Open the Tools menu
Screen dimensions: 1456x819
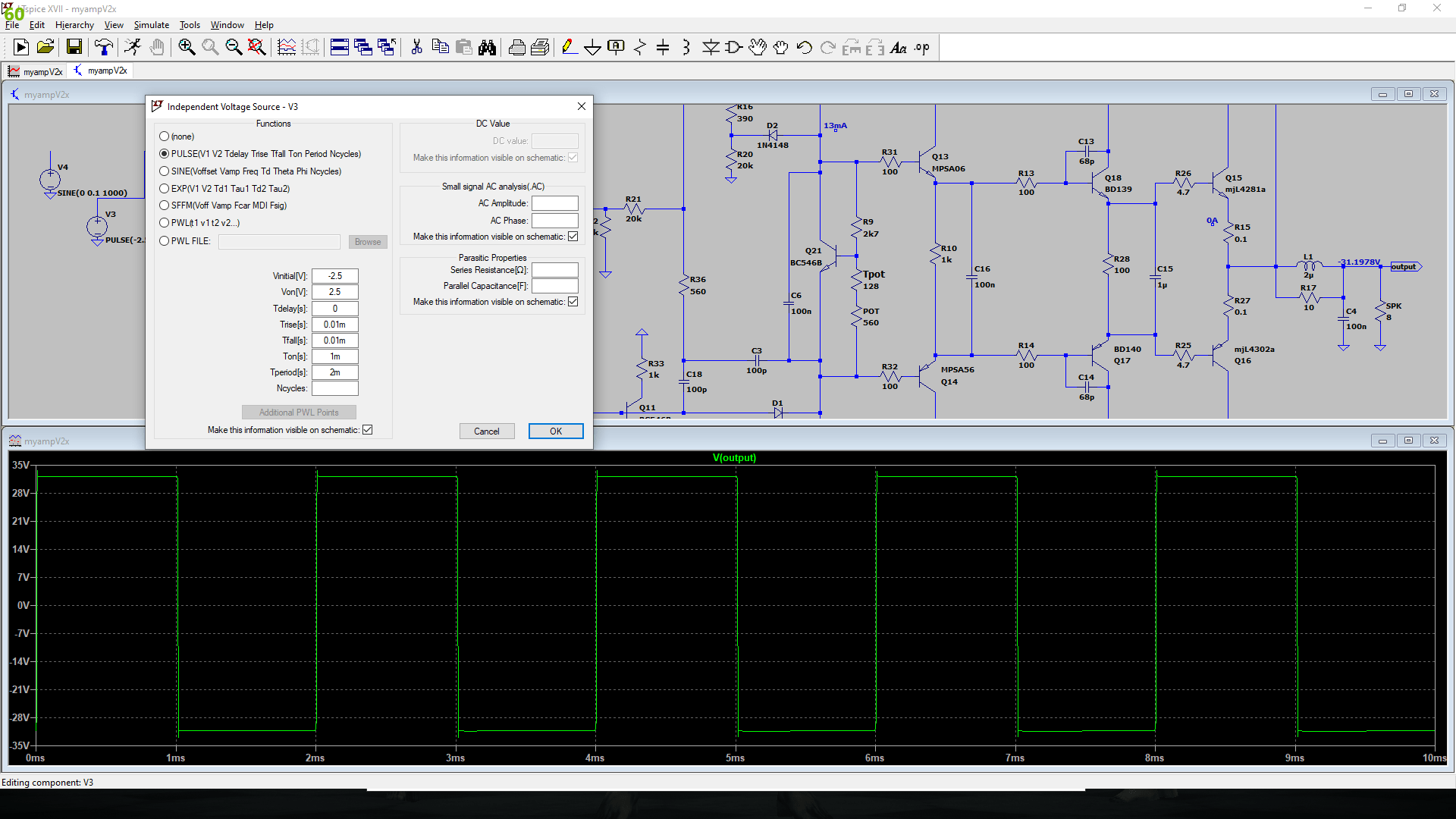[x=190, y=25]
